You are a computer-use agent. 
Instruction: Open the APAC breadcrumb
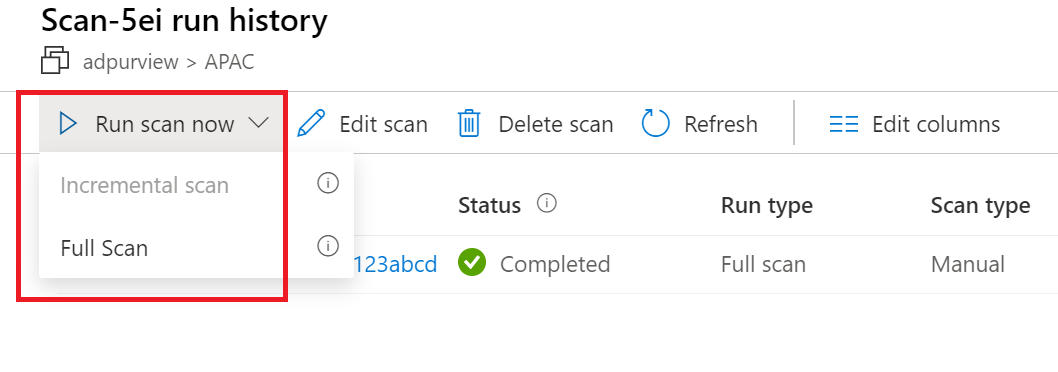coord(229,62)
